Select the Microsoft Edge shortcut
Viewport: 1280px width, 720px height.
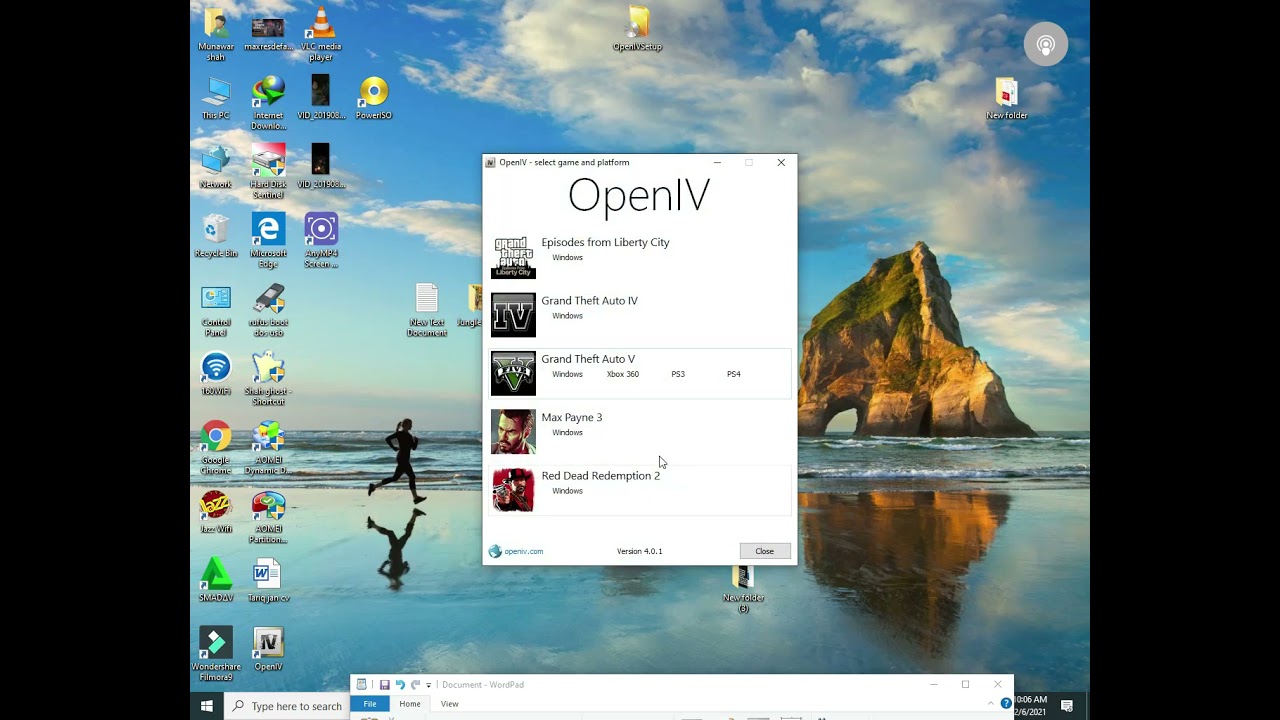tap(268, 241)
